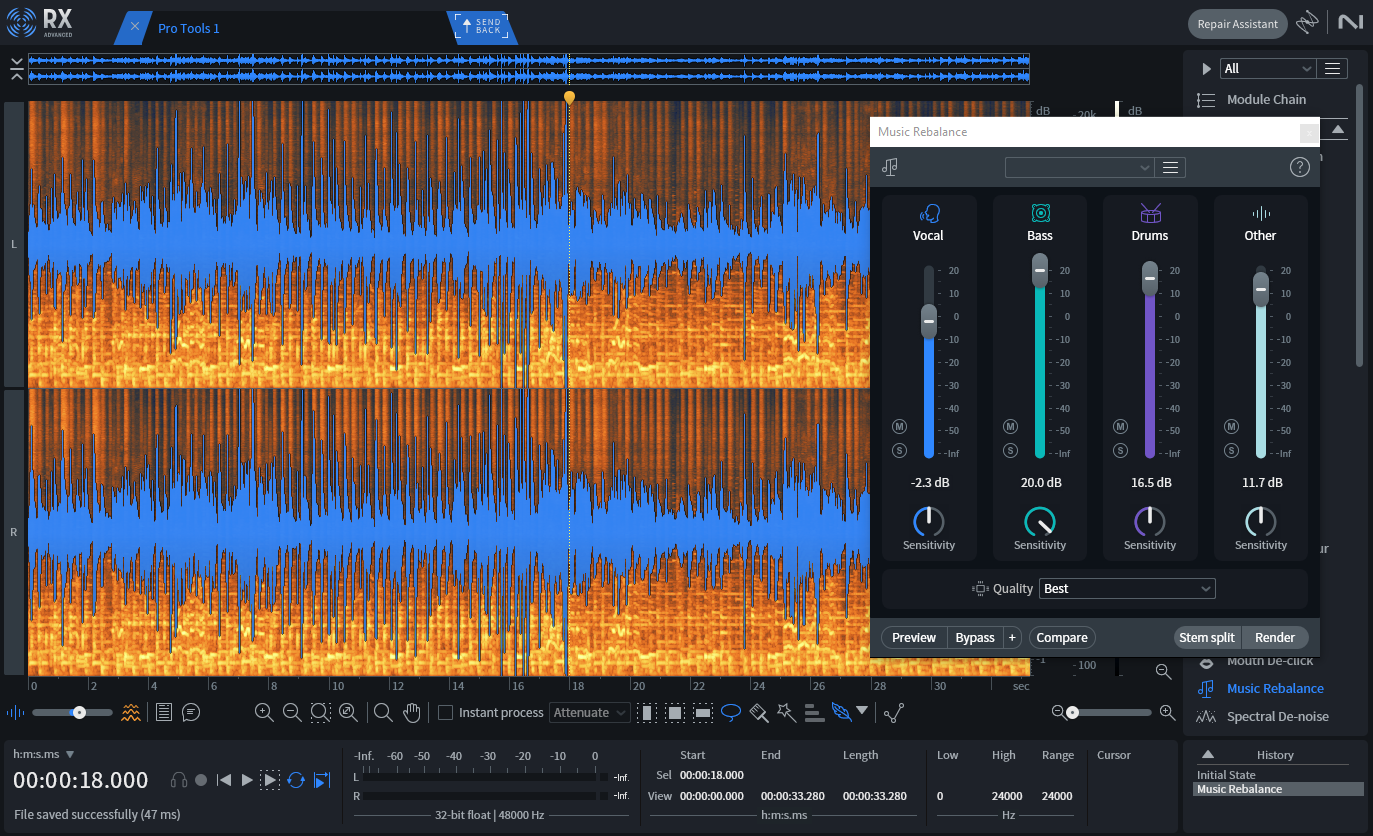This screenshot has height=836, width=1373.
Task: Click the playhead marker on the timeline
Action: pos(569,97)
